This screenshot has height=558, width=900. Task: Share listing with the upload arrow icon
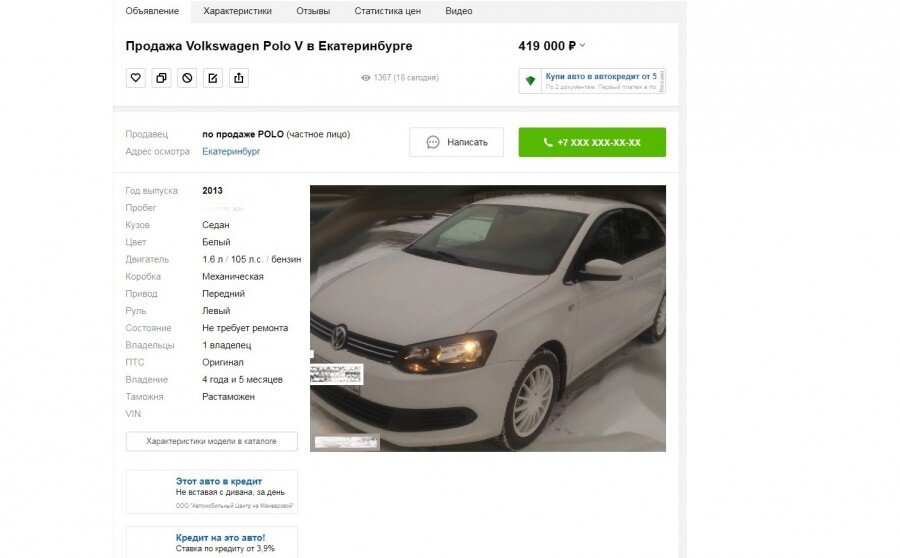pos(239,78)
